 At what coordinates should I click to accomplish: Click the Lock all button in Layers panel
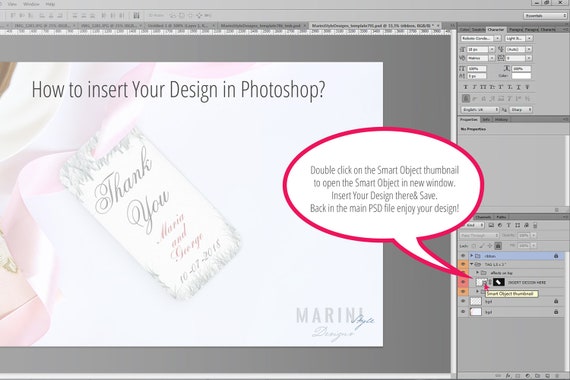[498, 246]
